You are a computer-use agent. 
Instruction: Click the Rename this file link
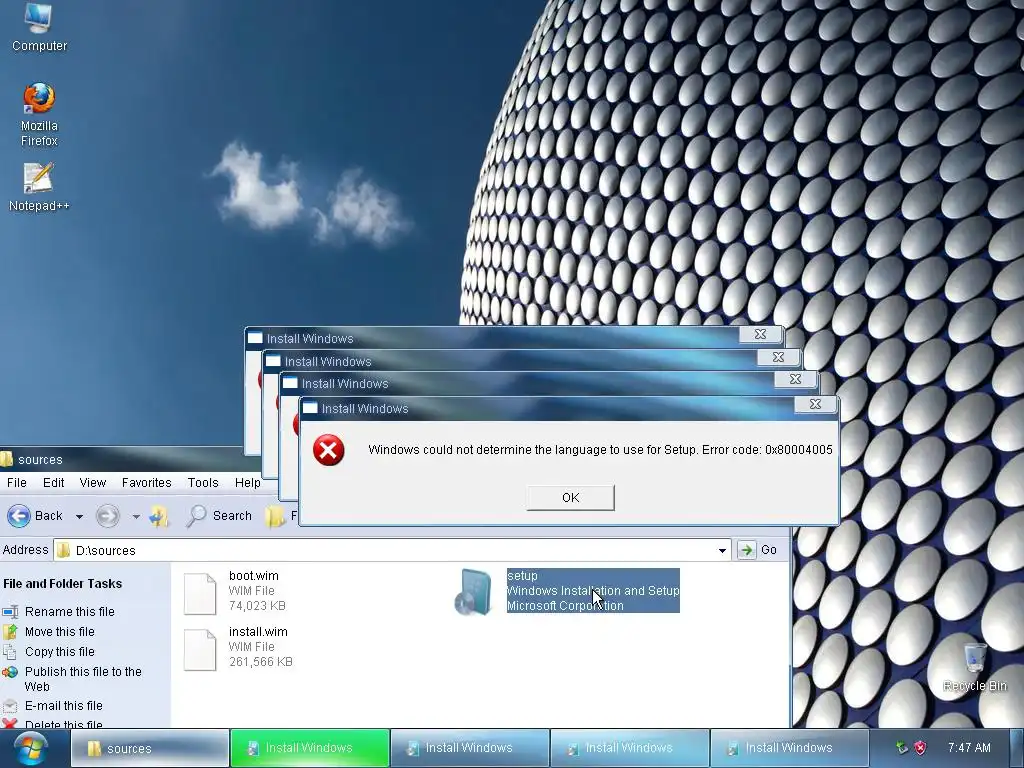(70, 612)
